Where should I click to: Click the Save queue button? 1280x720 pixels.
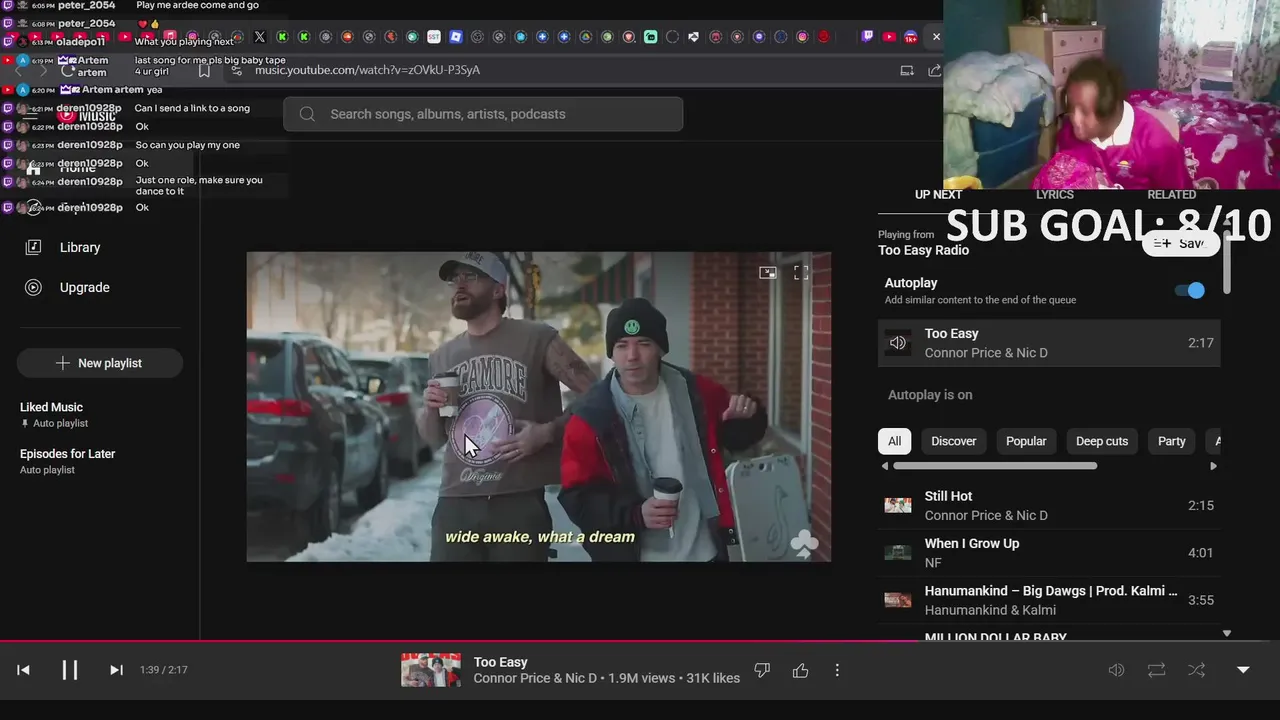tap(1180, 243)
